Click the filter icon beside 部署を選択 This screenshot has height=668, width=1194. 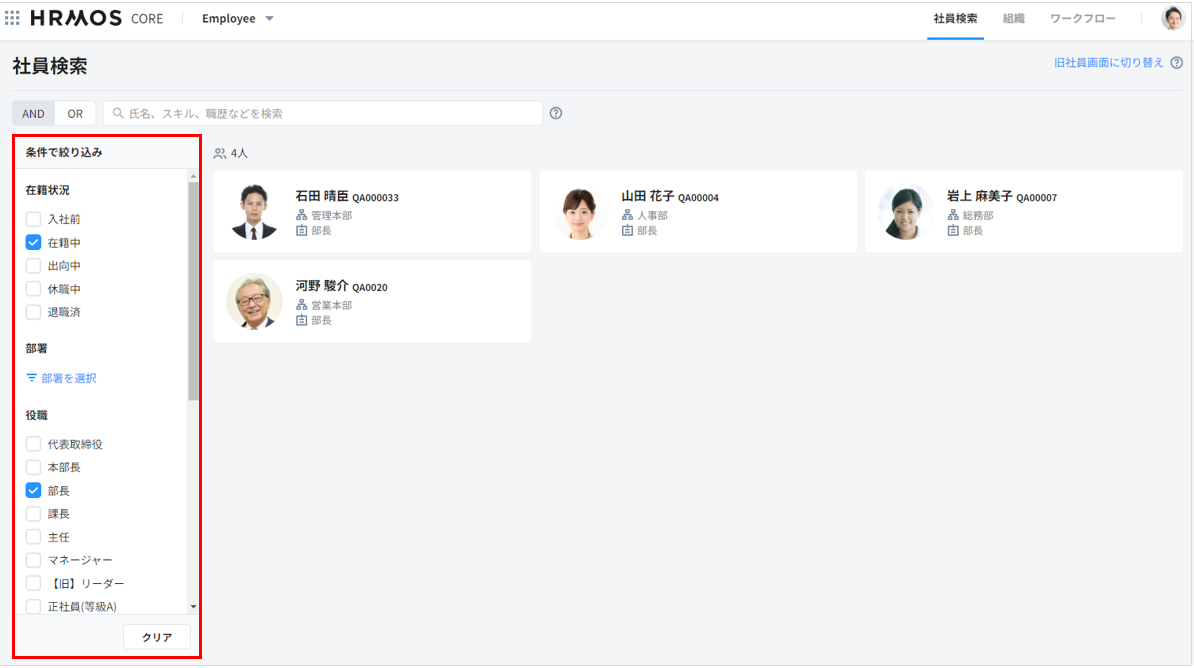[x=32, y=378]
